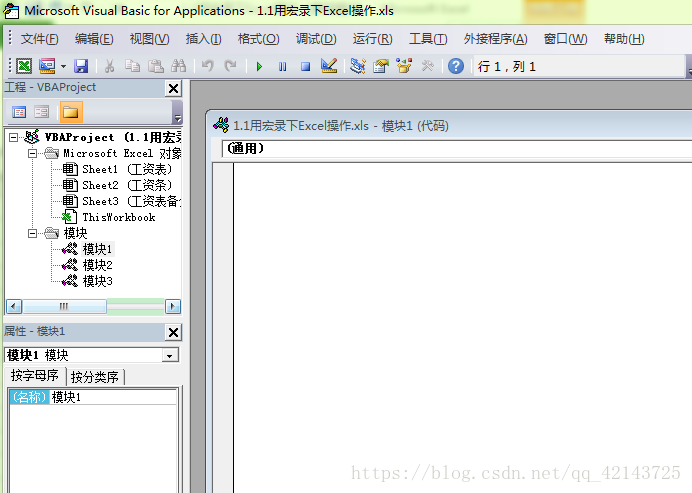Open the 帮助(H) menu
This screenshot has width=692, height=493.
point(624,39)
